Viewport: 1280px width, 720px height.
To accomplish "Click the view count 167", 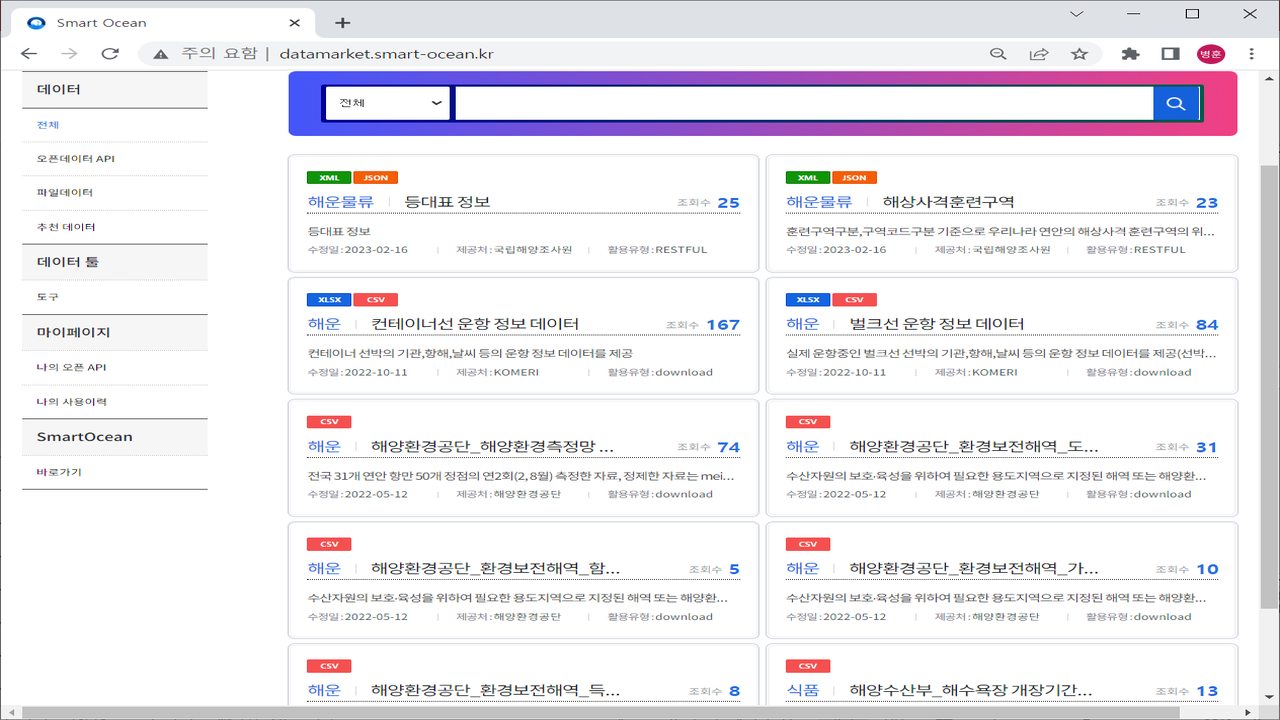I will point(723,325).
